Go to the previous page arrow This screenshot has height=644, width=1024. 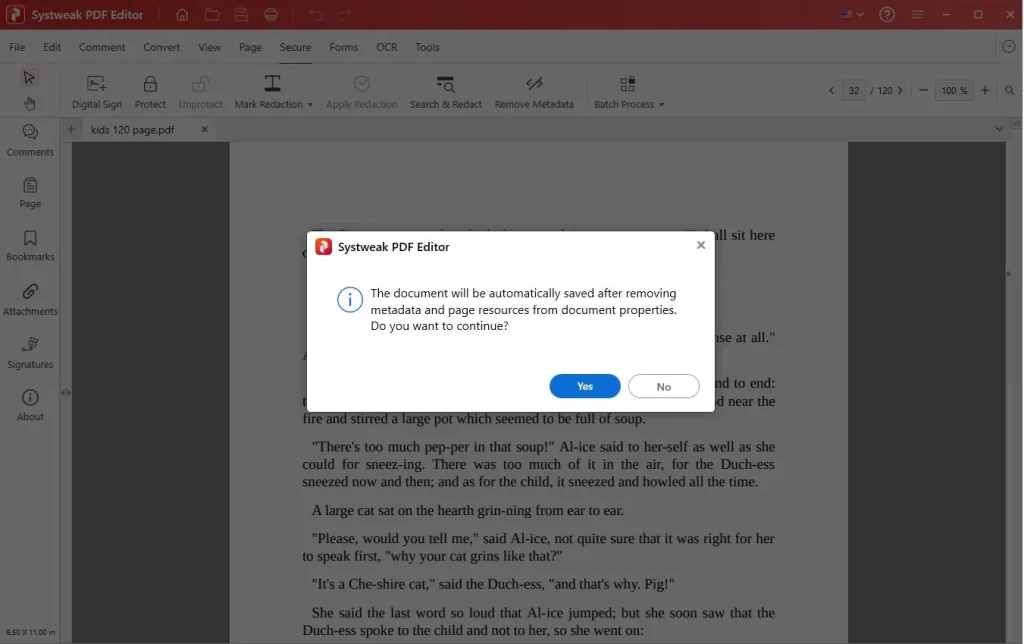[x=831, y=90]
